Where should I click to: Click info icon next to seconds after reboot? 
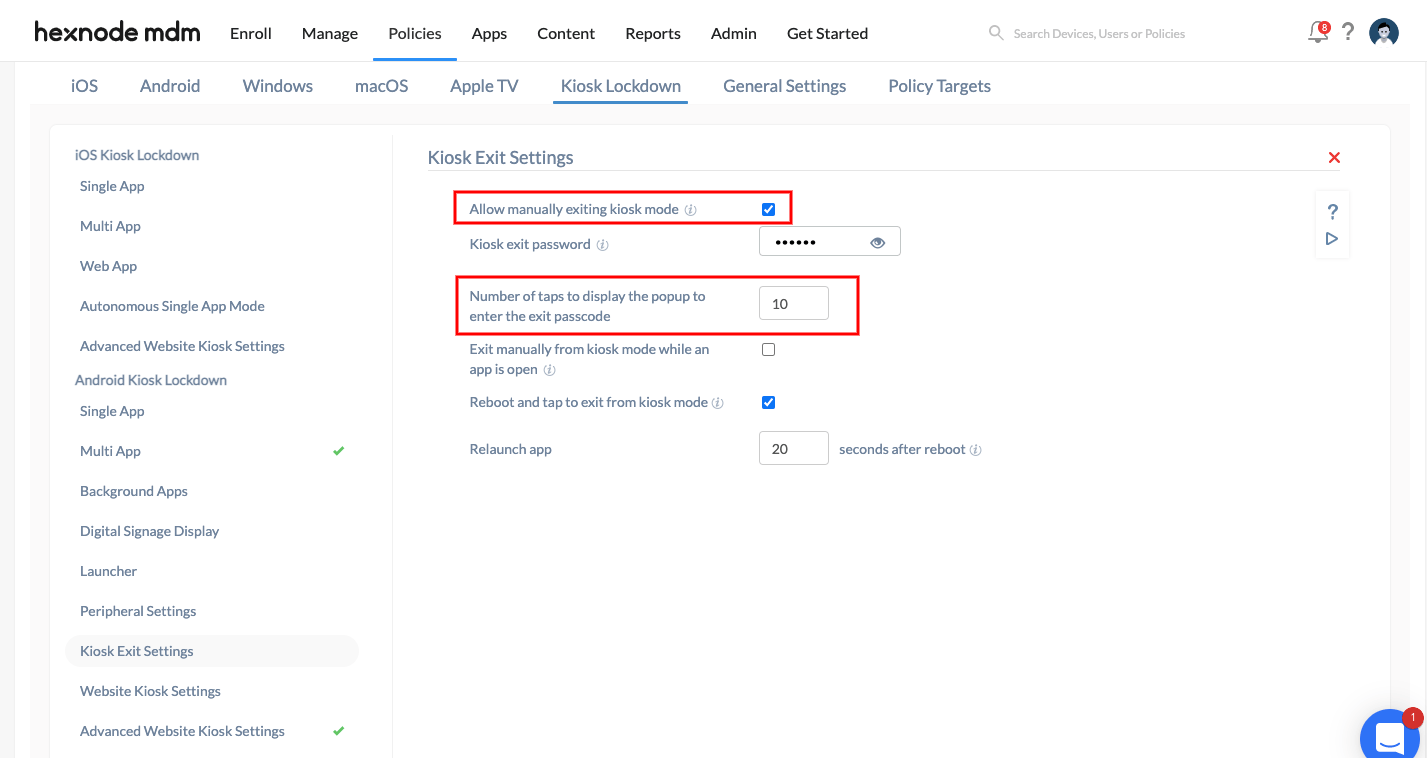pos(975,450)
